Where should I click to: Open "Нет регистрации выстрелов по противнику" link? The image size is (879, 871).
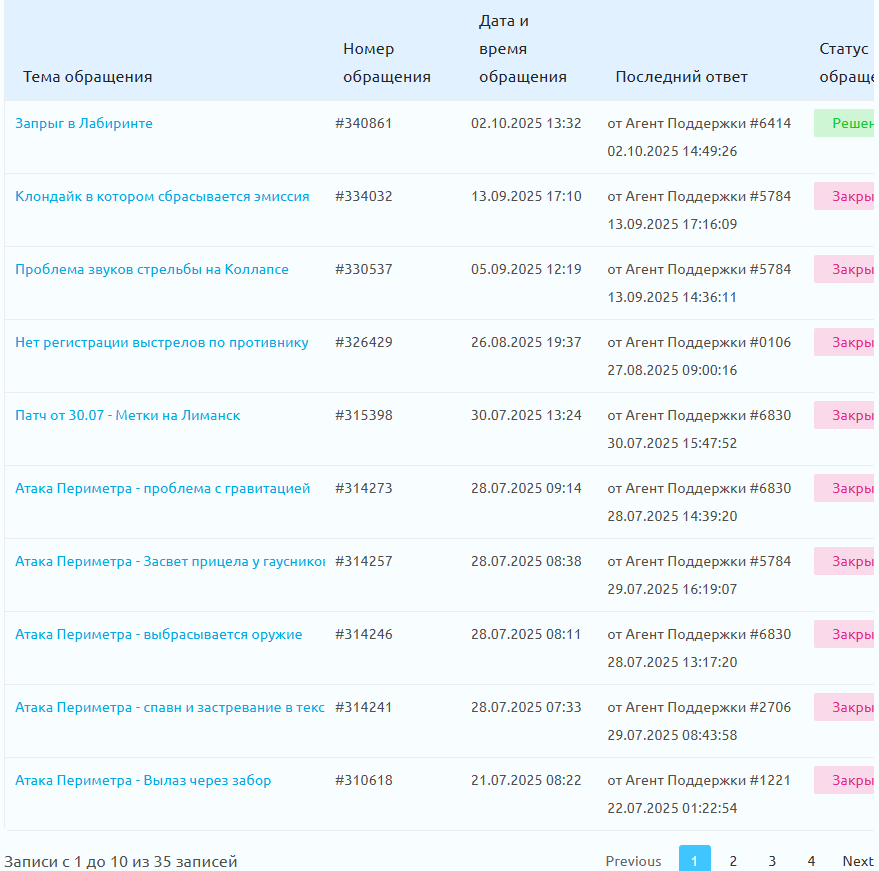click(162, 342)
